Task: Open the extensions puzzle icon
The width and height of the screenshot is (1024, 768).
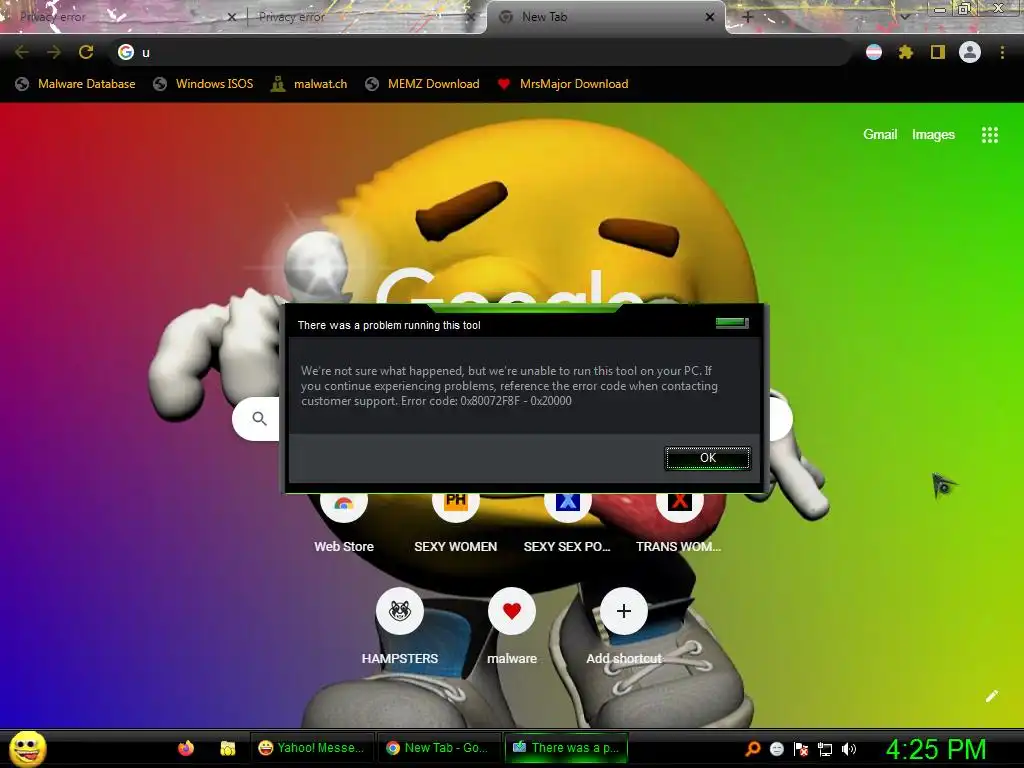Action: coord(906,52)
